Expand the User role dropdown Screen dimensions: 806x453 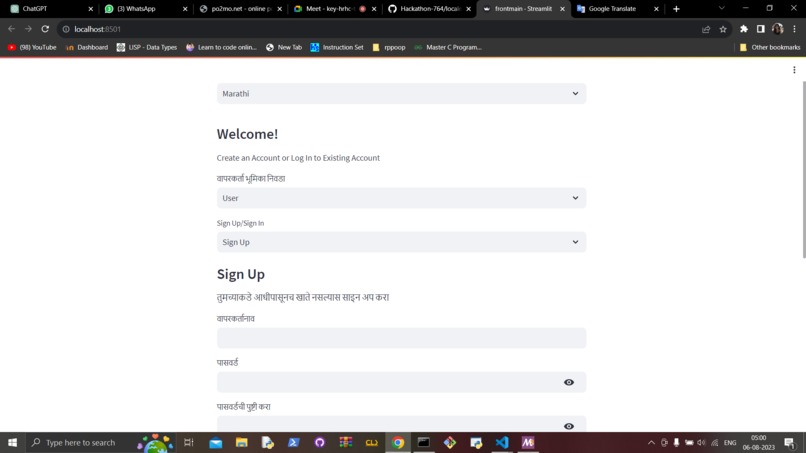pyautogui.click(x=401, y=198)
